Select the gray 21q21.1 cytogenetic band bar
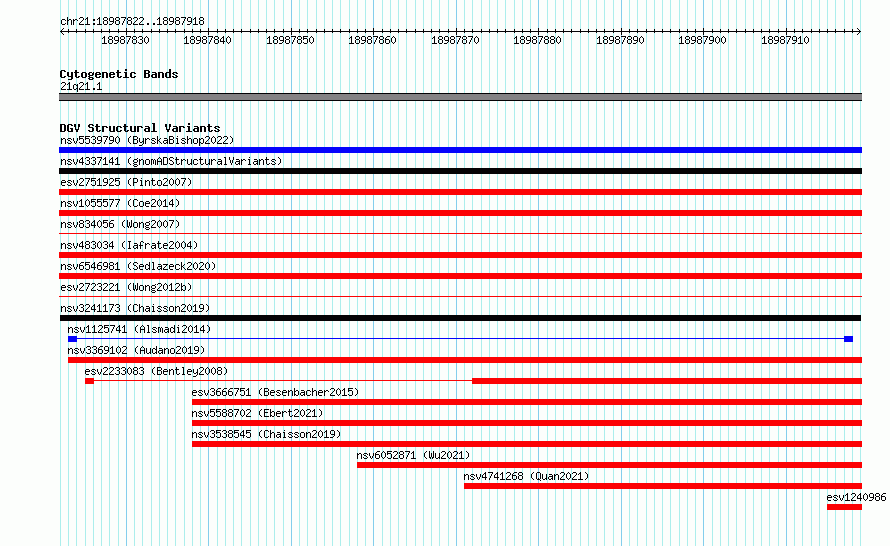Image resolution: width=890 pixels, height=546 pixels. pyautogui.click(x=460, y=97)
